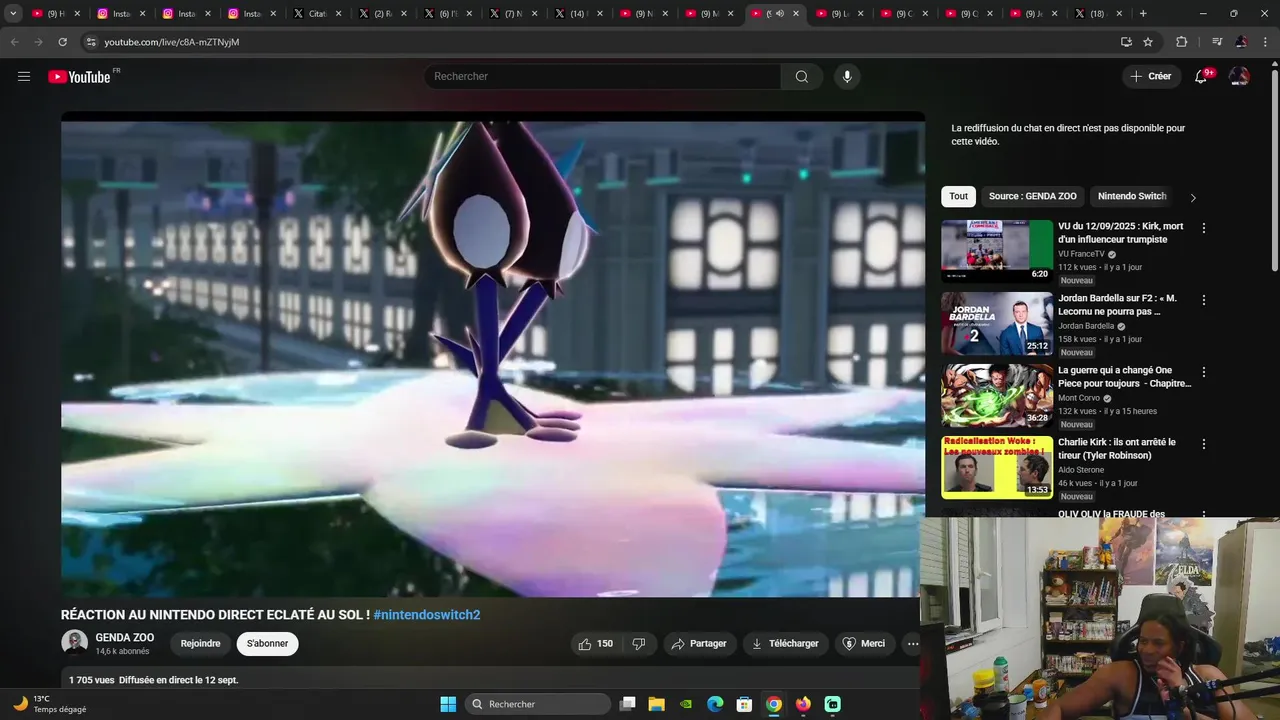The height and width of the screenshot is (720, 1280).
Task: Click the magnifier search button
Action: click(x=801, y=76)
